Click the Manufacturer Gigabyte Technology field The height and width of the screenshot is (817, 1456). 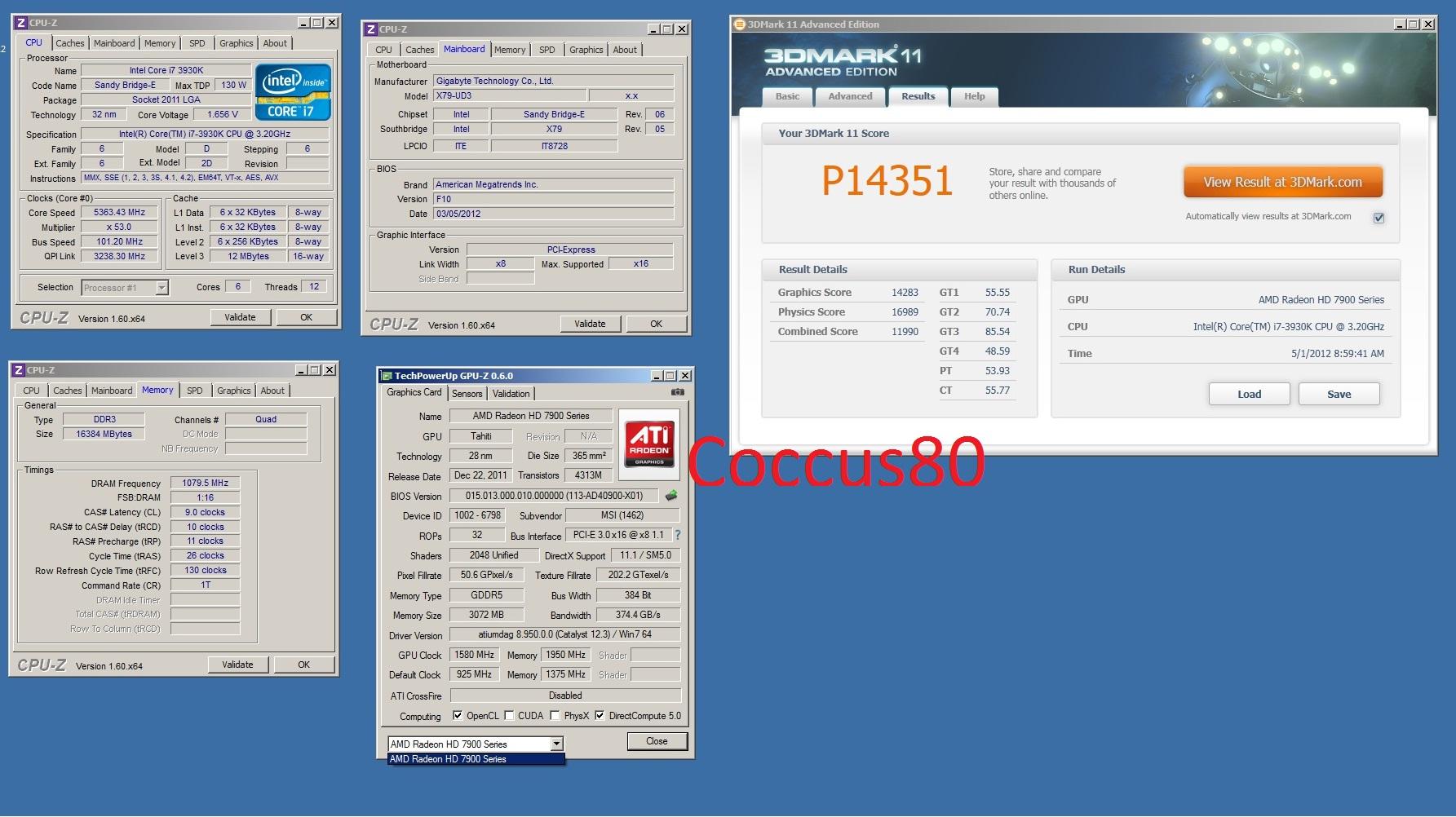(x=554, y=81)
